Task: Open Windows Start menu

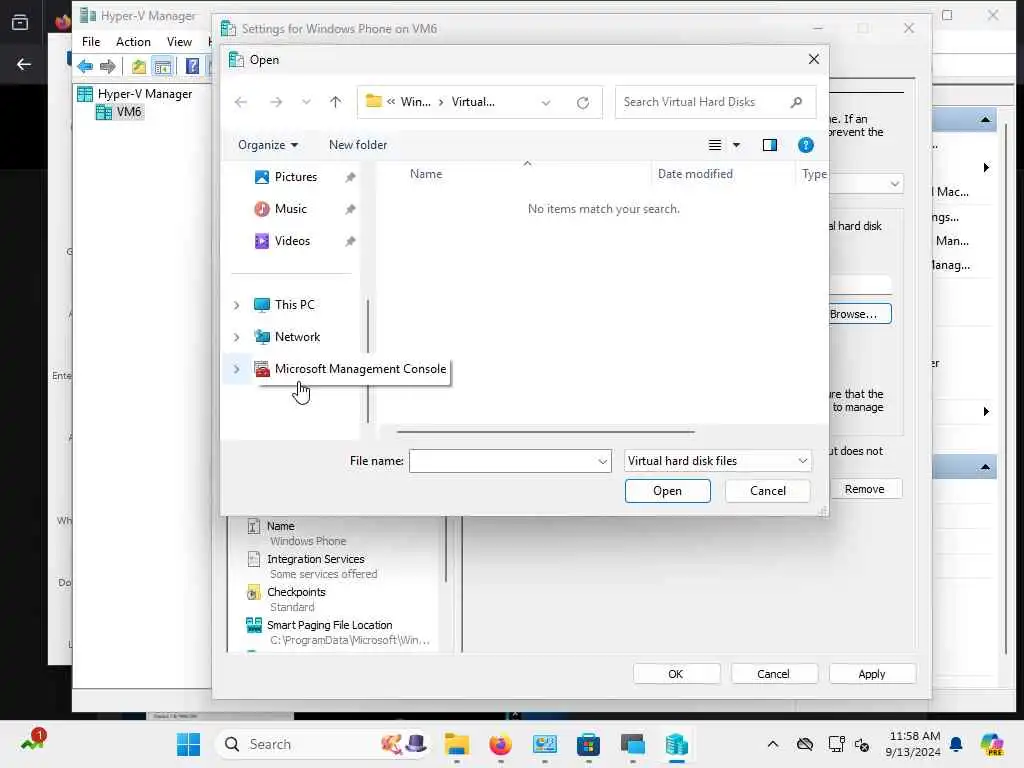Action: coord(188,744)
